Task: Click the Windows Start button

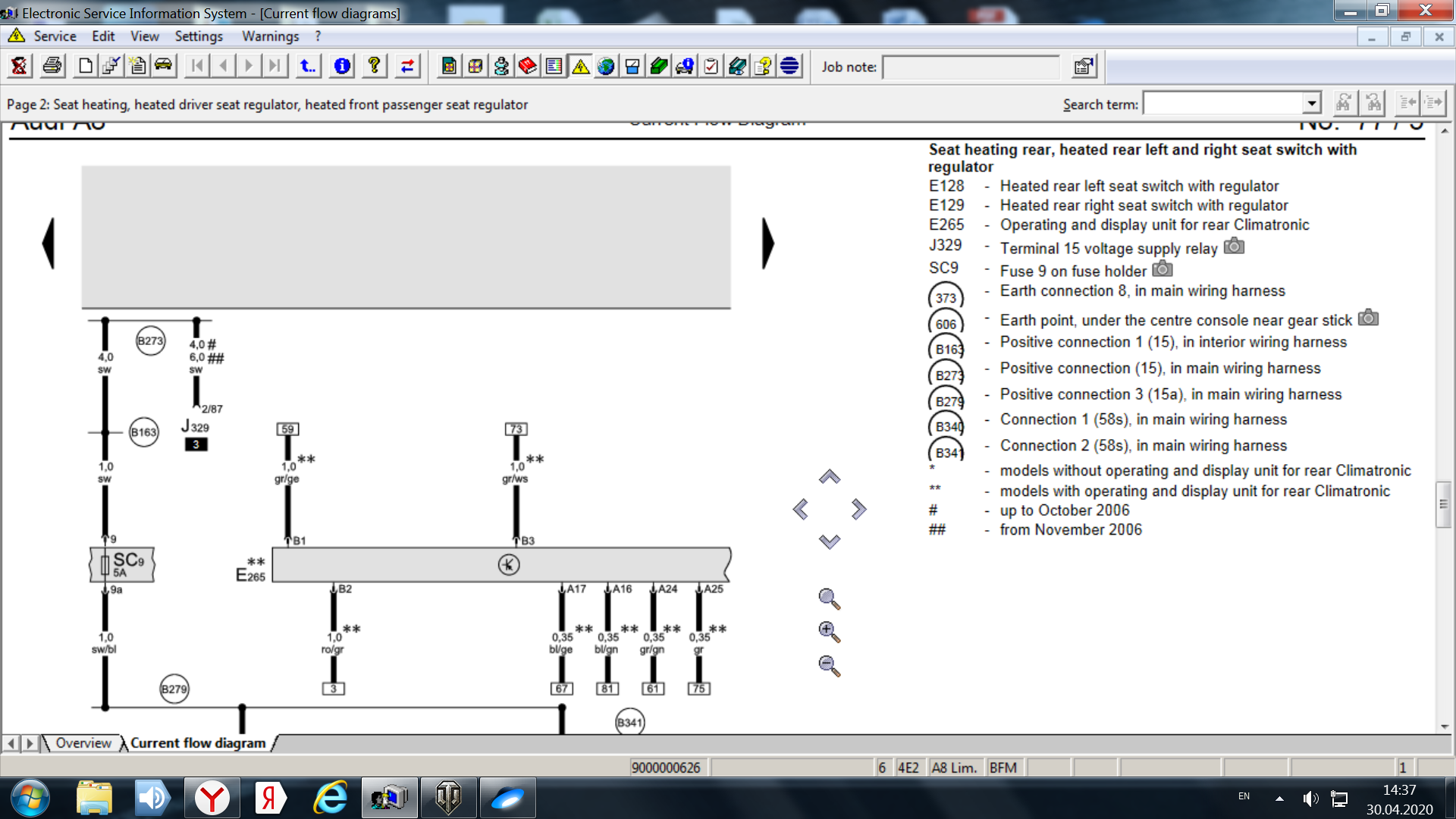Action: click(30, 798)
